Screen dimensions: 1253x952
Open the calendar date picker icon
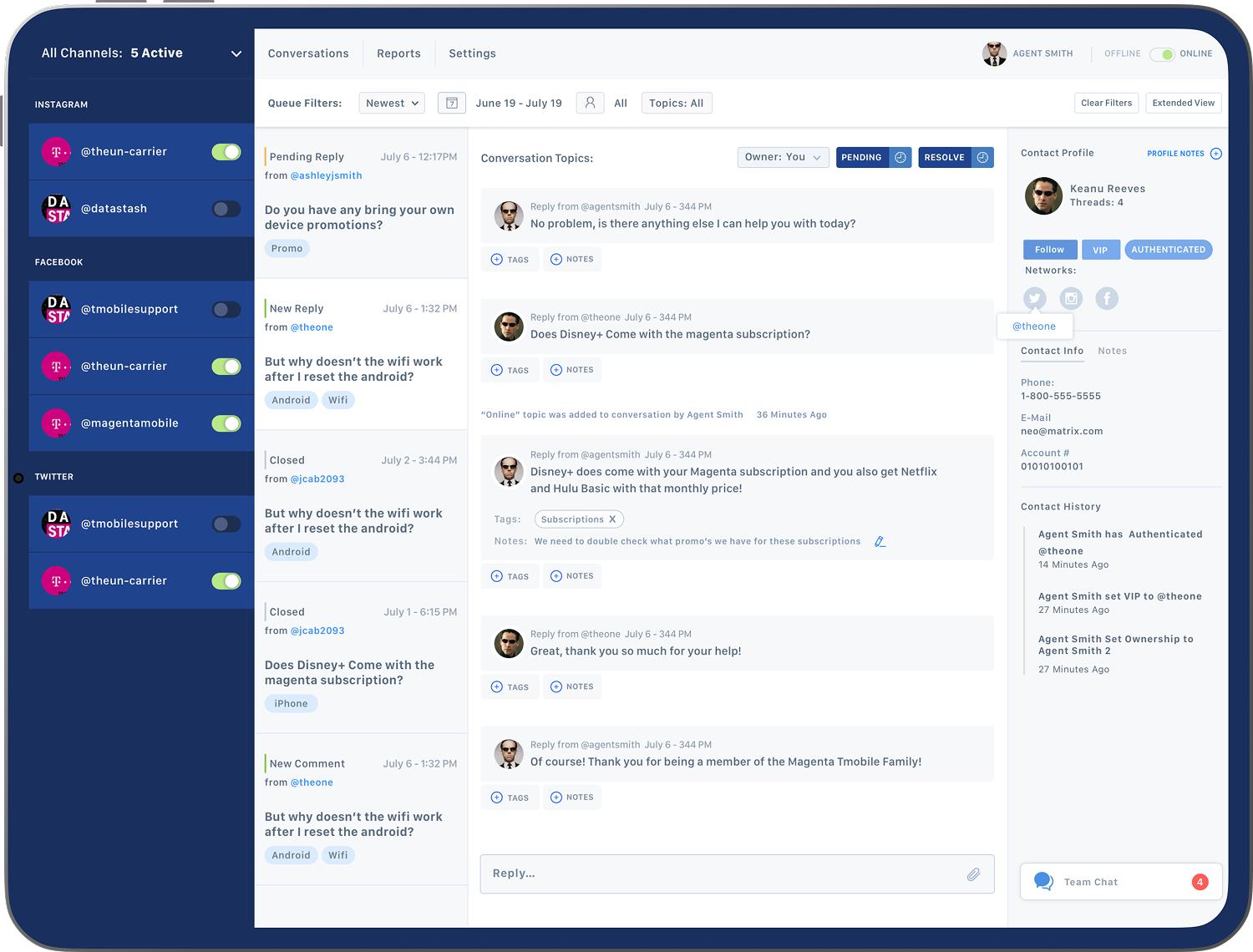[x=452, y=104]
